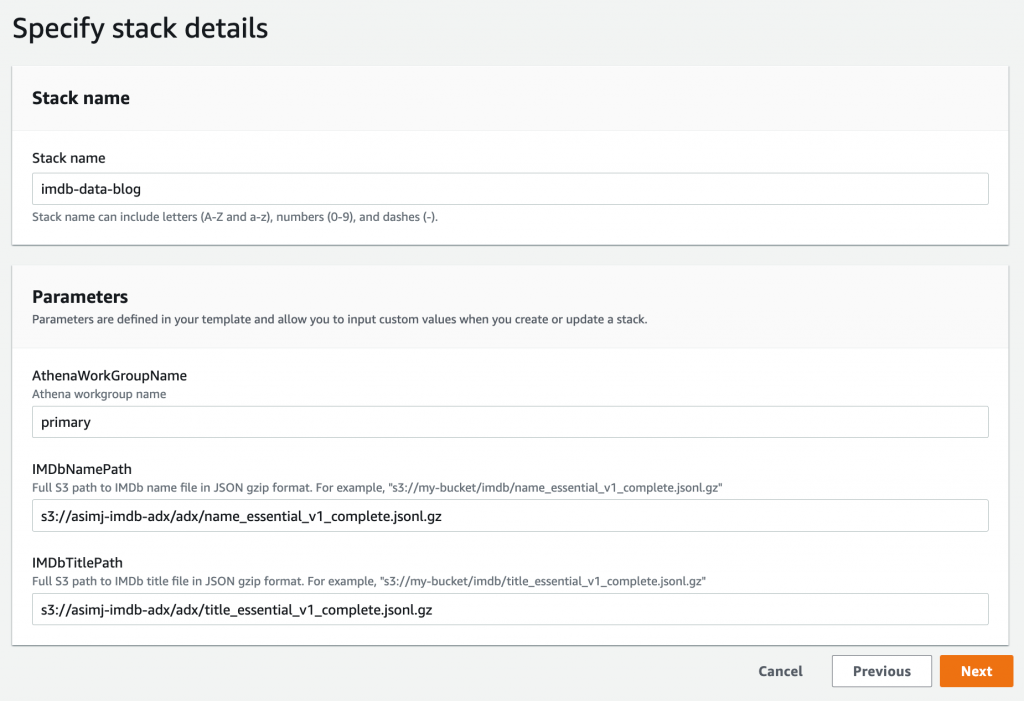This screenshot has height=701, width=1024.
Task: Click the Stack name input field
Action: point(510,189)
